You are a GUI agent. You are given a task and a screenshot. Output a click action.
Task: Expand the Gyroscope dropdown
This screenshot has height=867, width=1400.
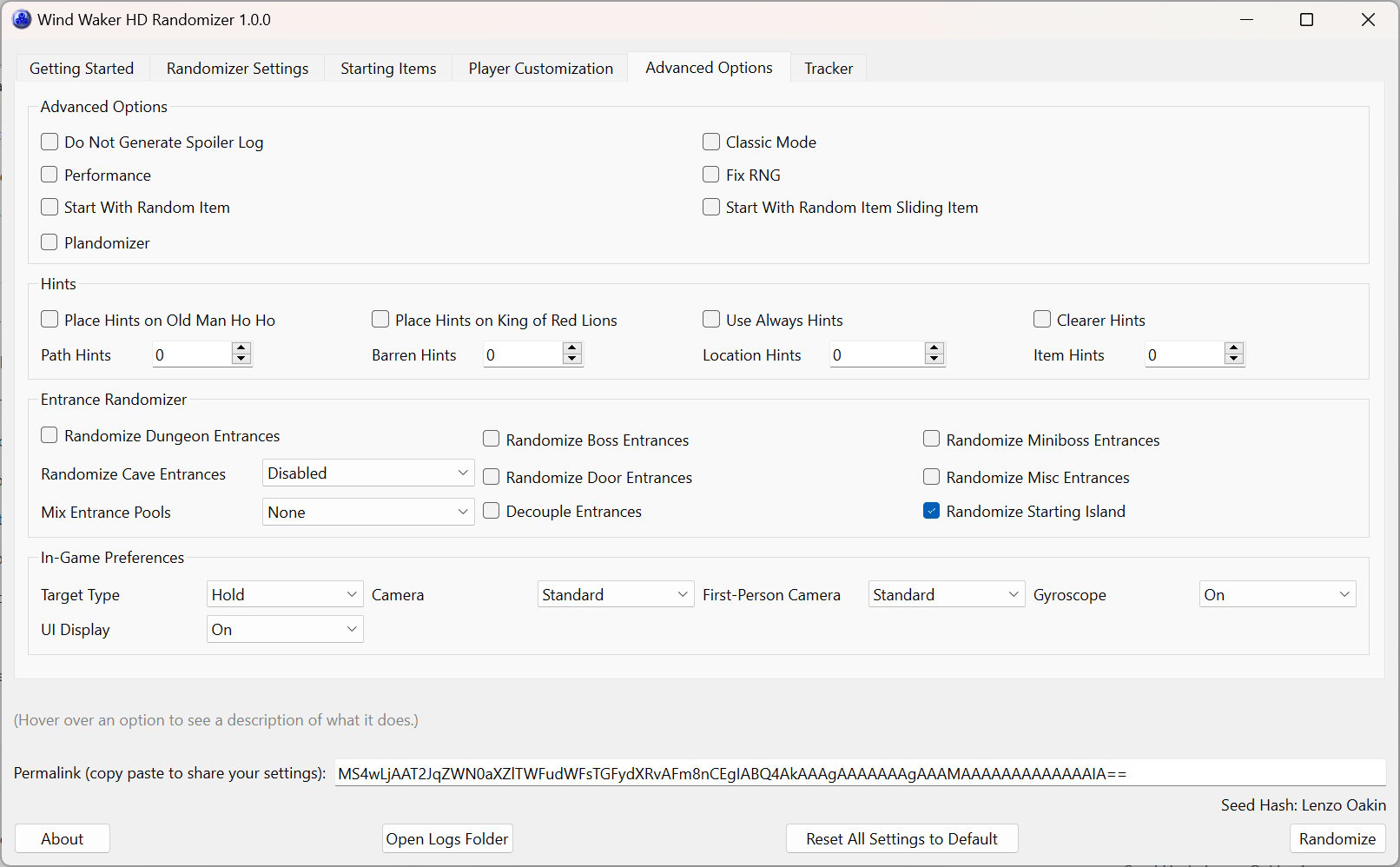click(1278, 595)
